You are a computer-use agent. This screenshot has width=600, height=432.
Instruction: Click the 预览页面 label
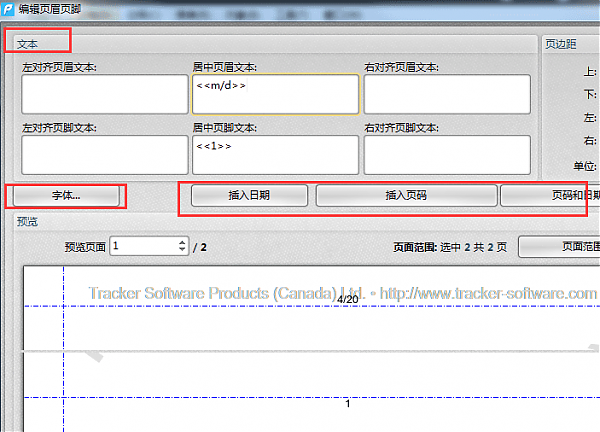(85, 247)
